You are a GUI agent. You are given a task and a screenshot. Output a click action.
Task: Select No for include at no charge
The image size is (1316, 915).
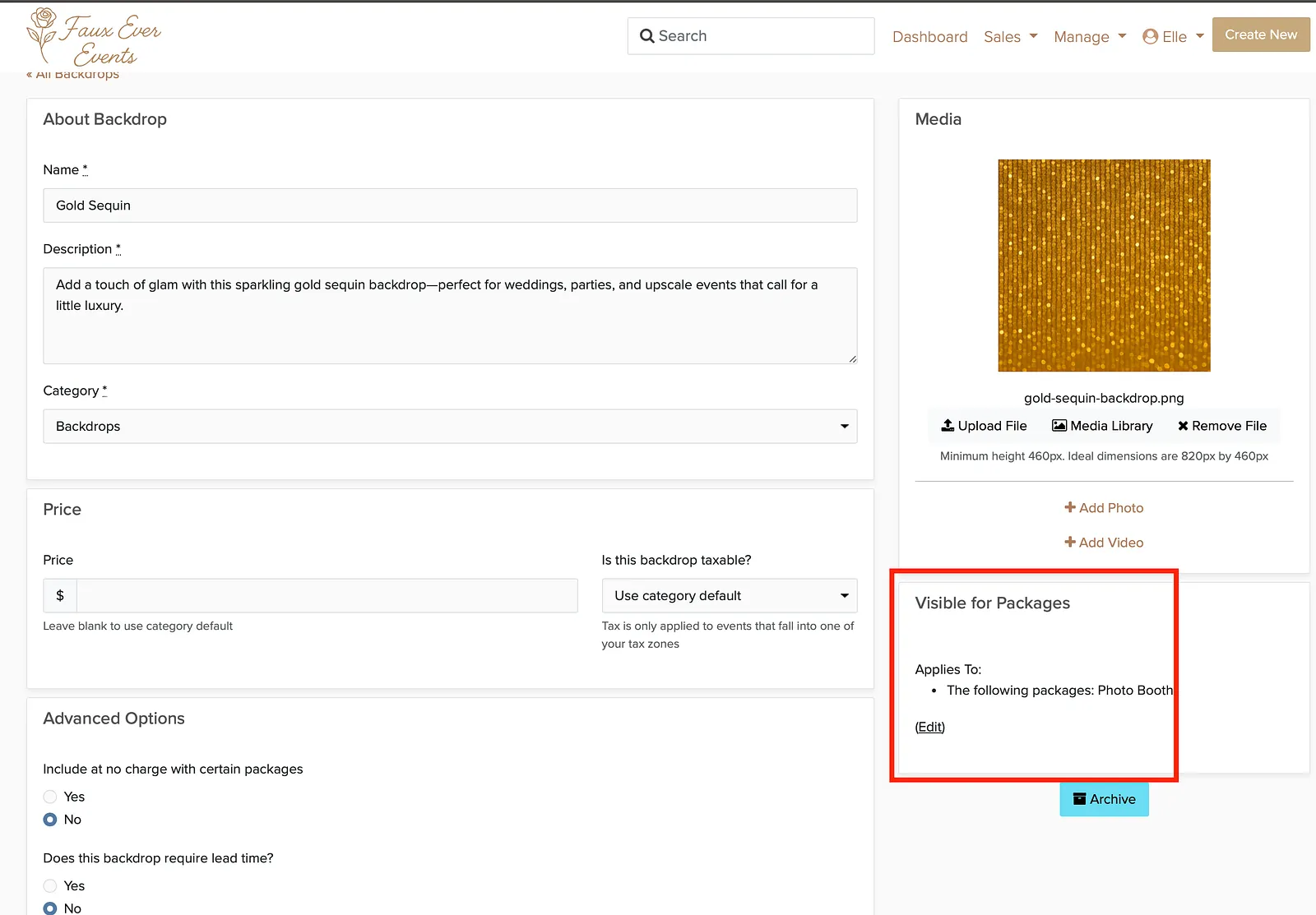(50, 820)
